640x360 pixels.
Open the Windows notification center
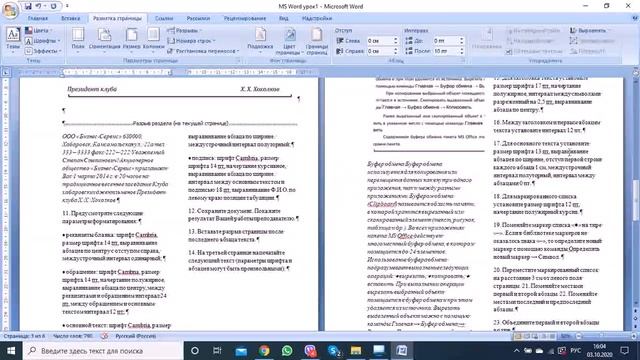[624, 351]
